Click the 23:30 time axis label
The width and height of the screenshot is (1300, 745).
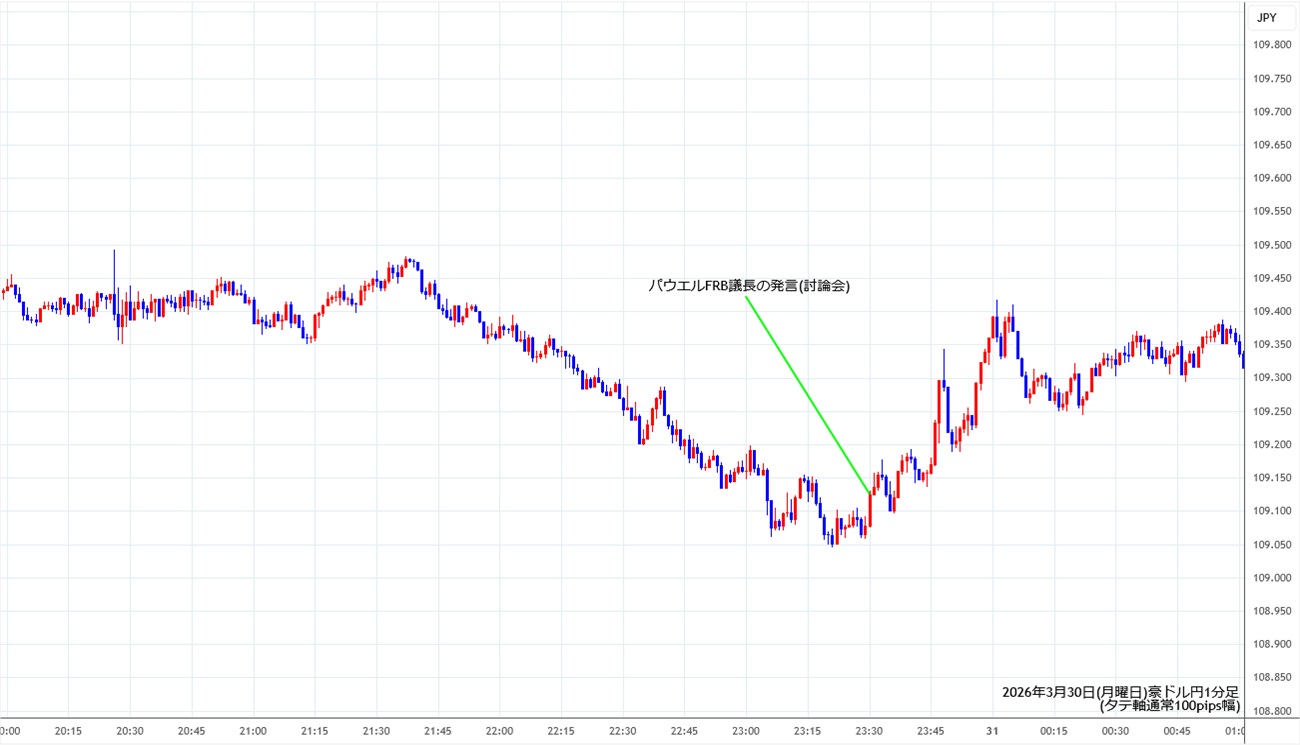(x=869, y=731)
